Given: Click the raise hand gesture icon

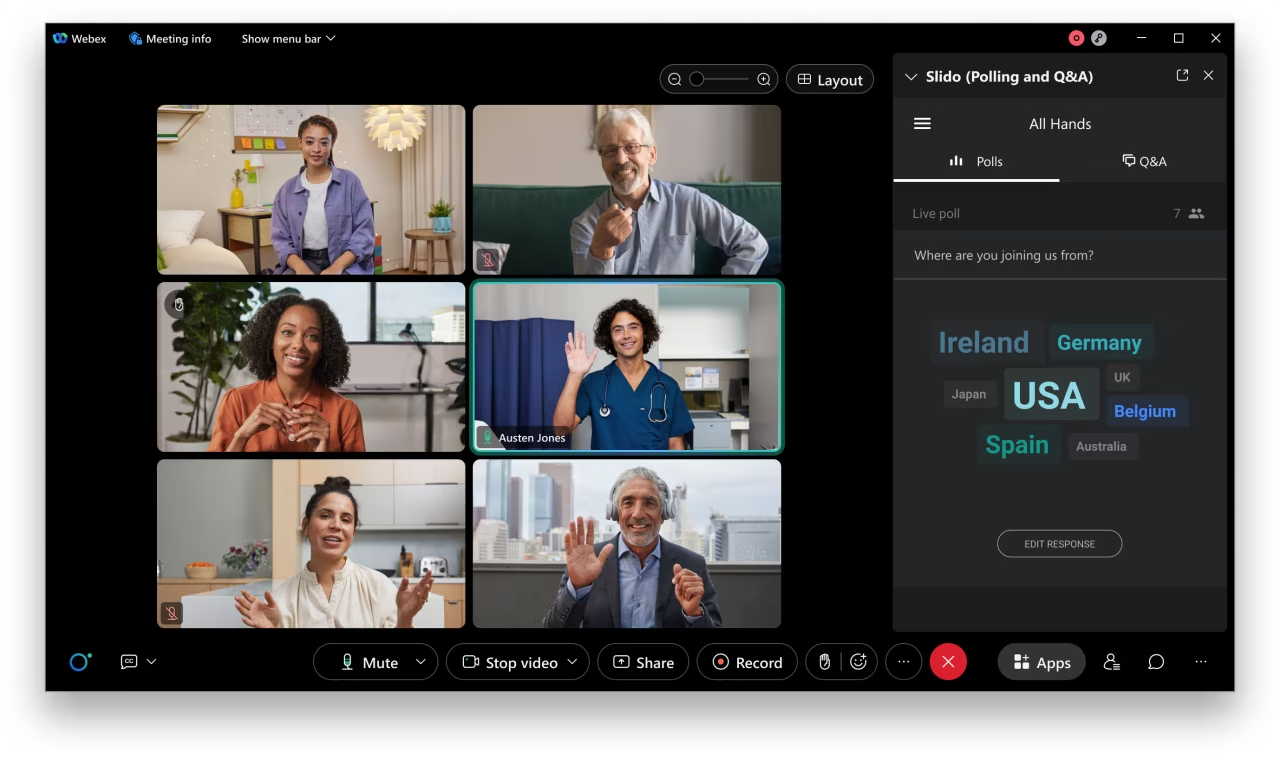Looking at the screenshot, I should coord(824,662).
